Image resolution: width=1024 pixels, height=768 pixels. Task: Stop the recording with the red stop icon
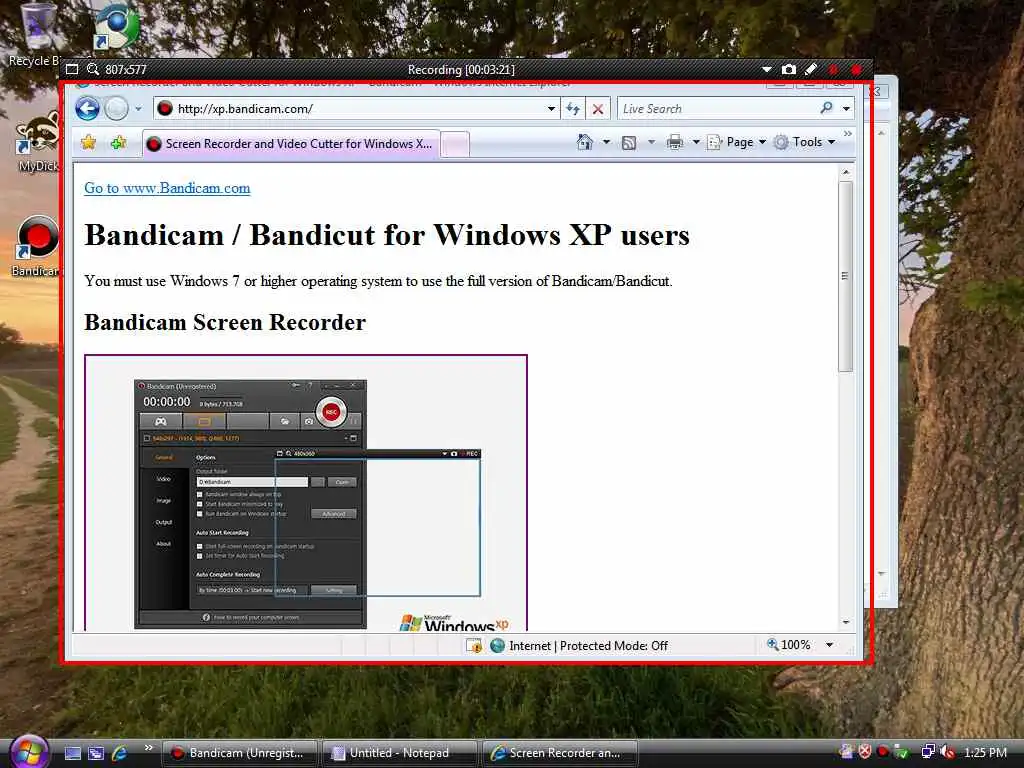(856, 69)
